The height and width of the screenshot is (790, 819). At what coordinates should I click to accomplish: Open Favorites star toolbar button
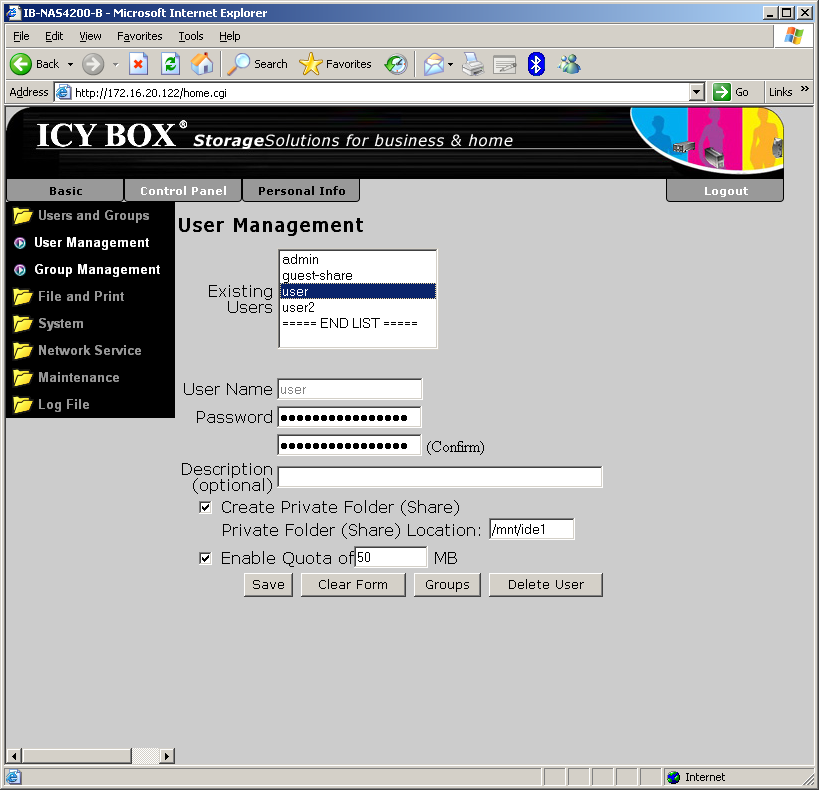(335, 64)
